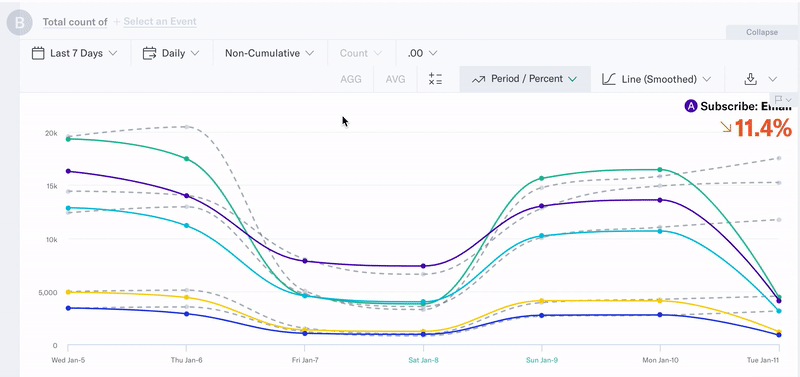800x377 pixels.
Task: Click dark blue line point at Thu Jan-6
Action: [186, 314]
